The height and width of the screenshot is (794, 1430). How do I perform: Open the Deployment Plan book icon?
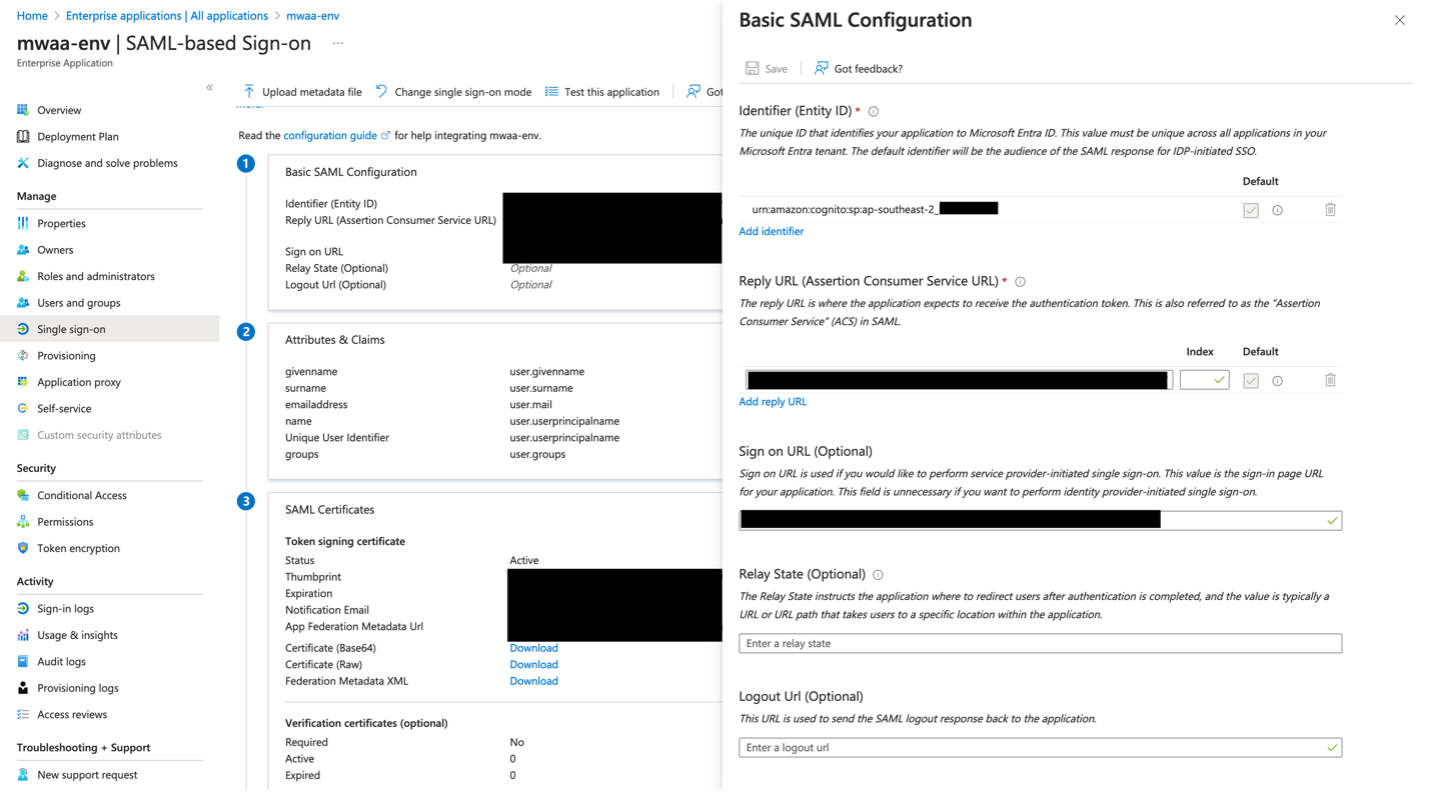tap(23, 136)
